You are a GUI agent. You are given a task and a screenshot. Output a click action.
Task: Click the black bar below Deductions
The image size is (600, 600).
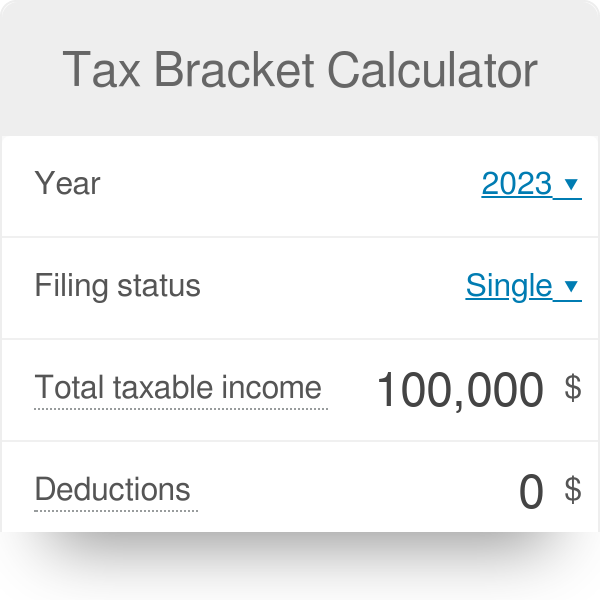(300, 566)
